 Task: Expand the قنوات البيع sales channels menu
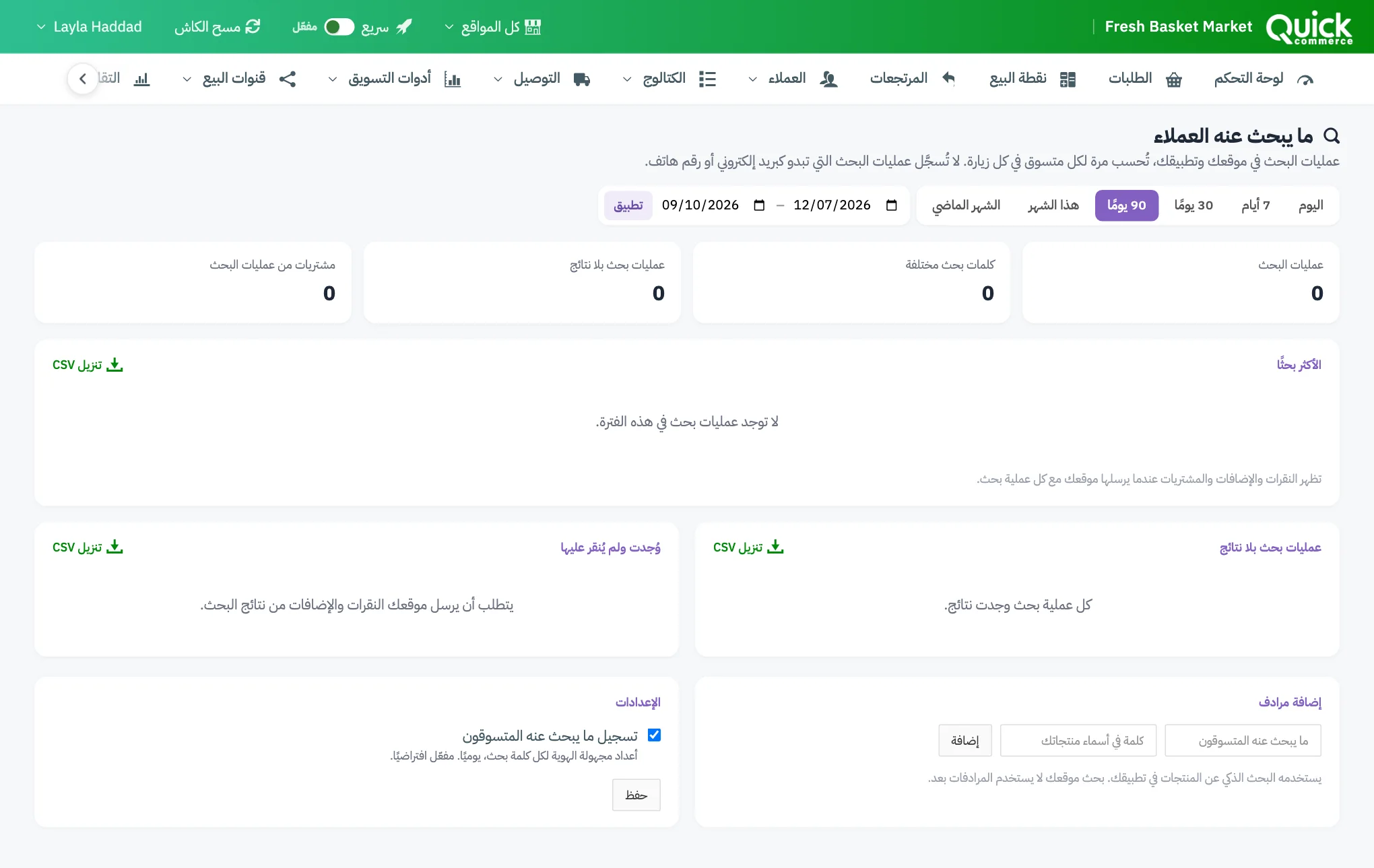point(239,79)
